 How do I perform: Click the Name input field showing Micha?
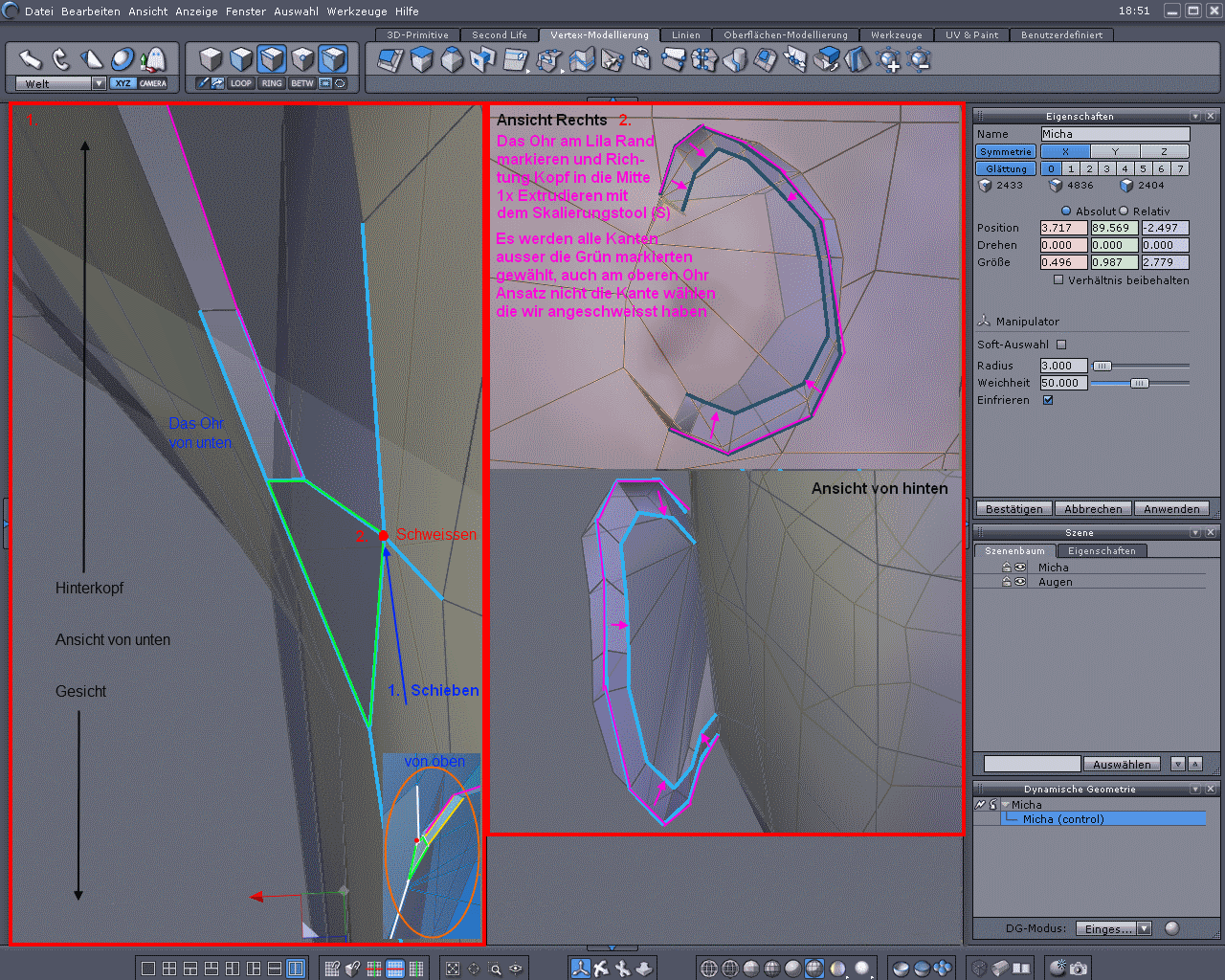1114,134
